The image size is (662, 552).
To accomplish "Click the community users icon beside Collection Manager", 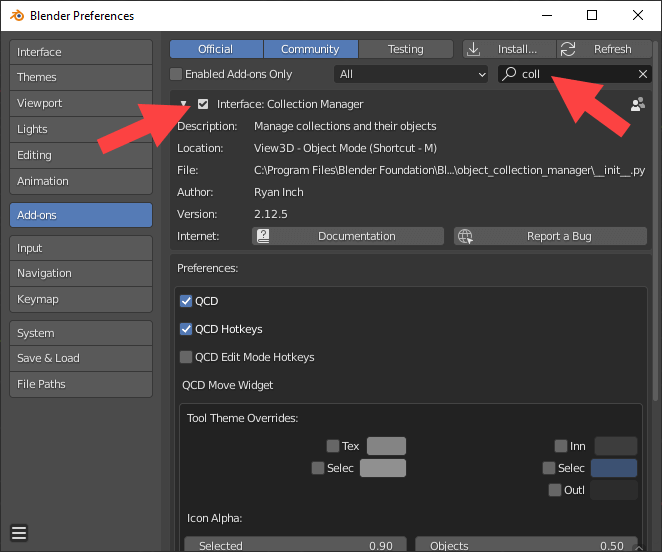I will click(x=638, y=104).
